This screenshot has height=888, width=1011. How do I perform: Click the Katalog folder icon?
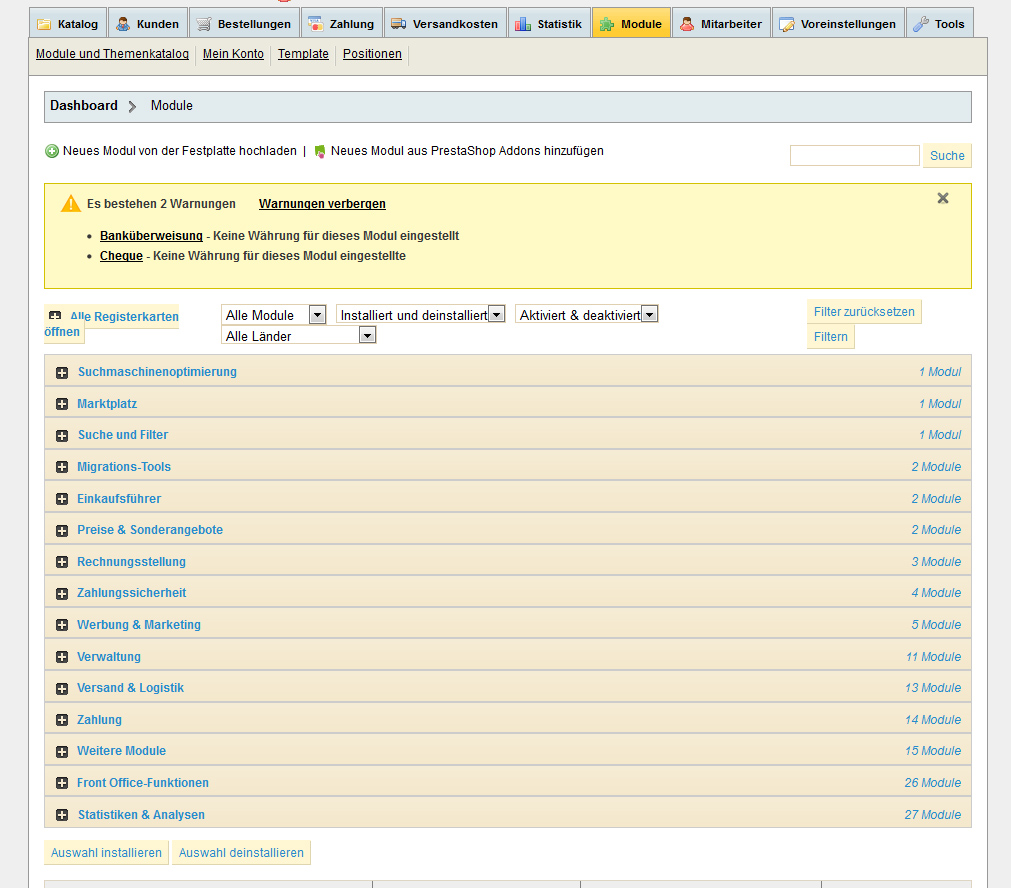point(44,25)
